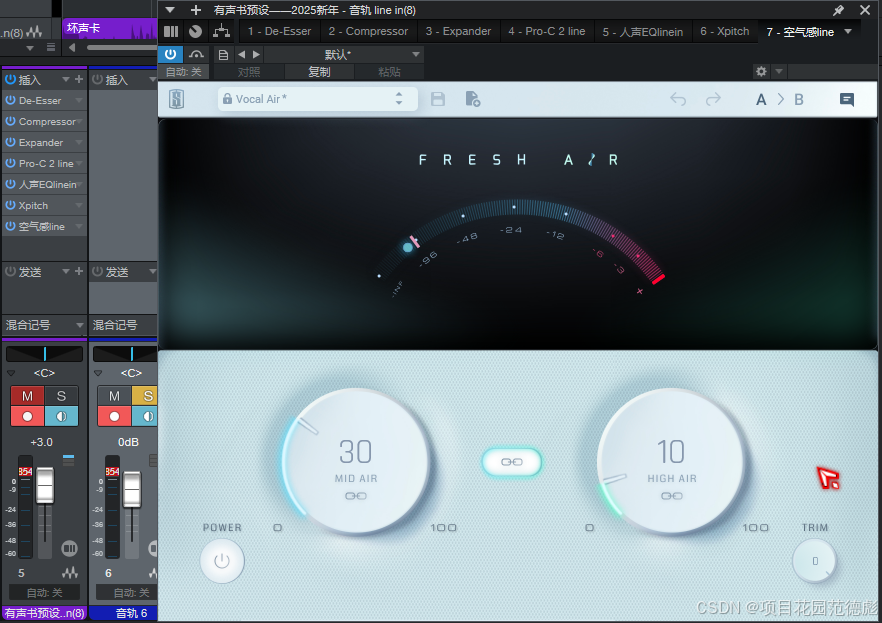The height and width of the screenshot is (623, 882).
Task: Open plugin window dropdown arrow at top-left
Action: [170, 10]
